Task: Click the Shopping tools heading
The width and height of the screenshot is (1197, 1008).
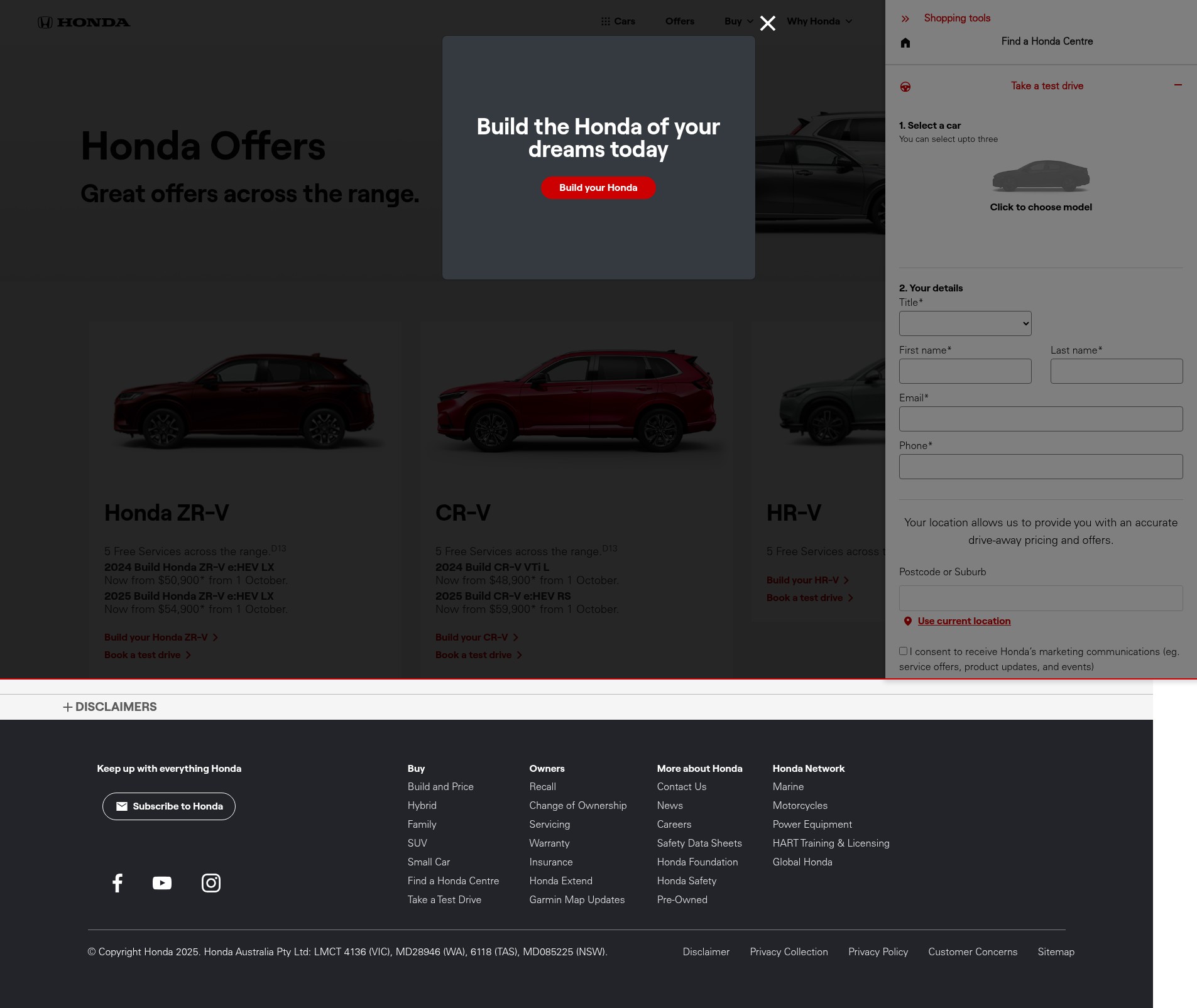Action: point(957,18)
